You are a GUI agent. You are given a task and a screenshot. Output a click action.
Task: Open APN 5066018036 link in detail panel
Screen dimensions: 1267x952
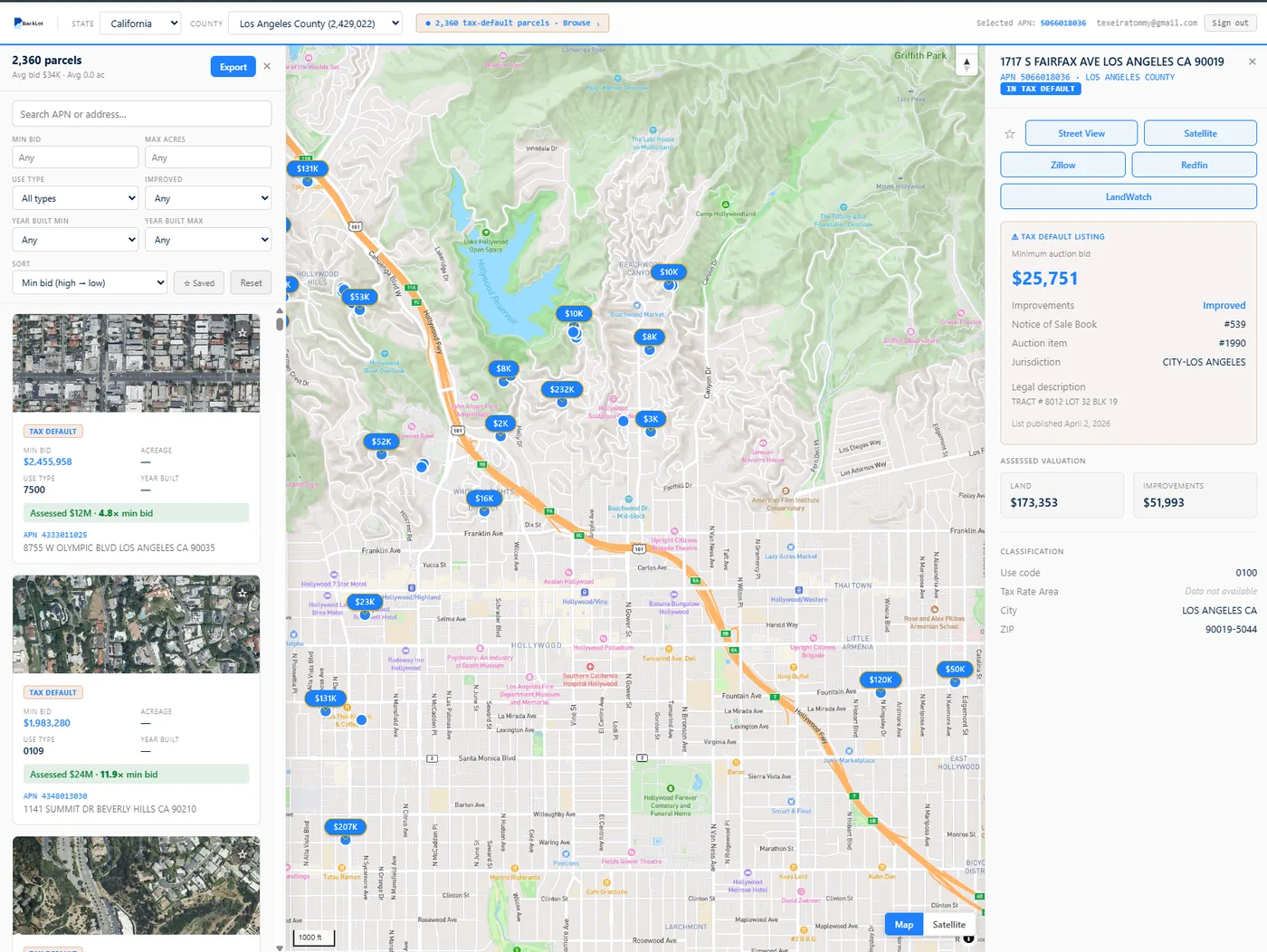click(x=1034, y=77)
